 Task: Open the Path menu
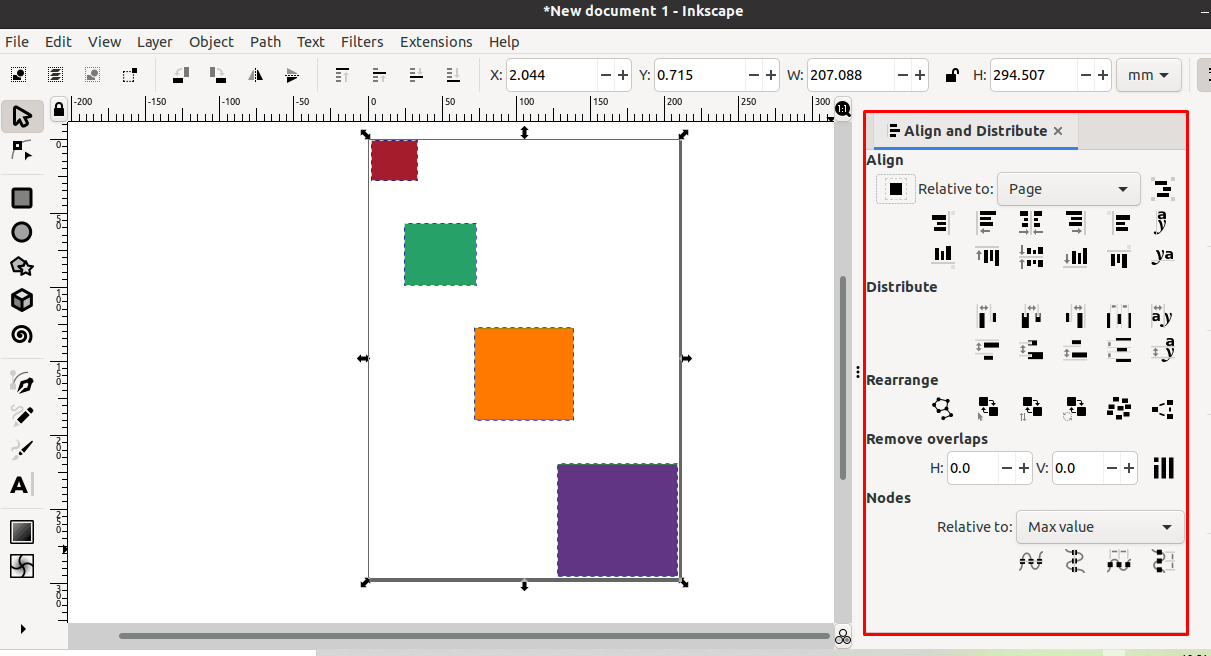(265, 42)
